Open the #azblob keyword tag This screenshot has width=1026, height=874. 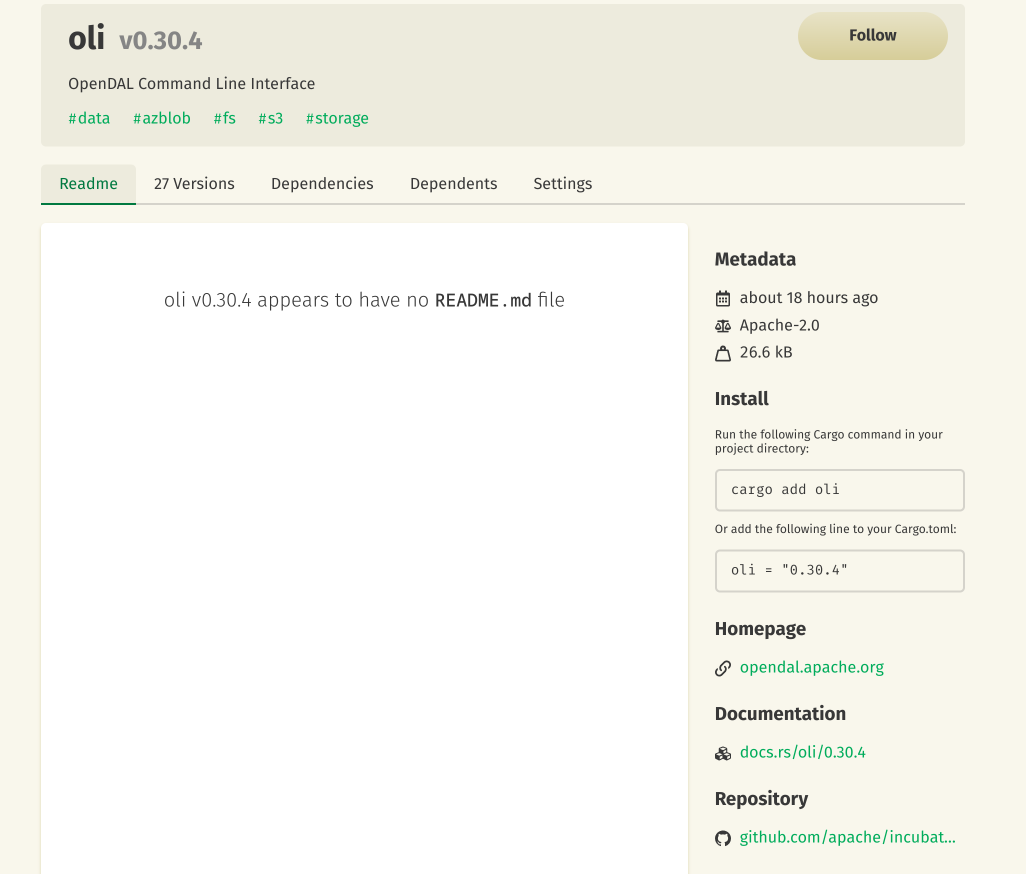point(161,118)
